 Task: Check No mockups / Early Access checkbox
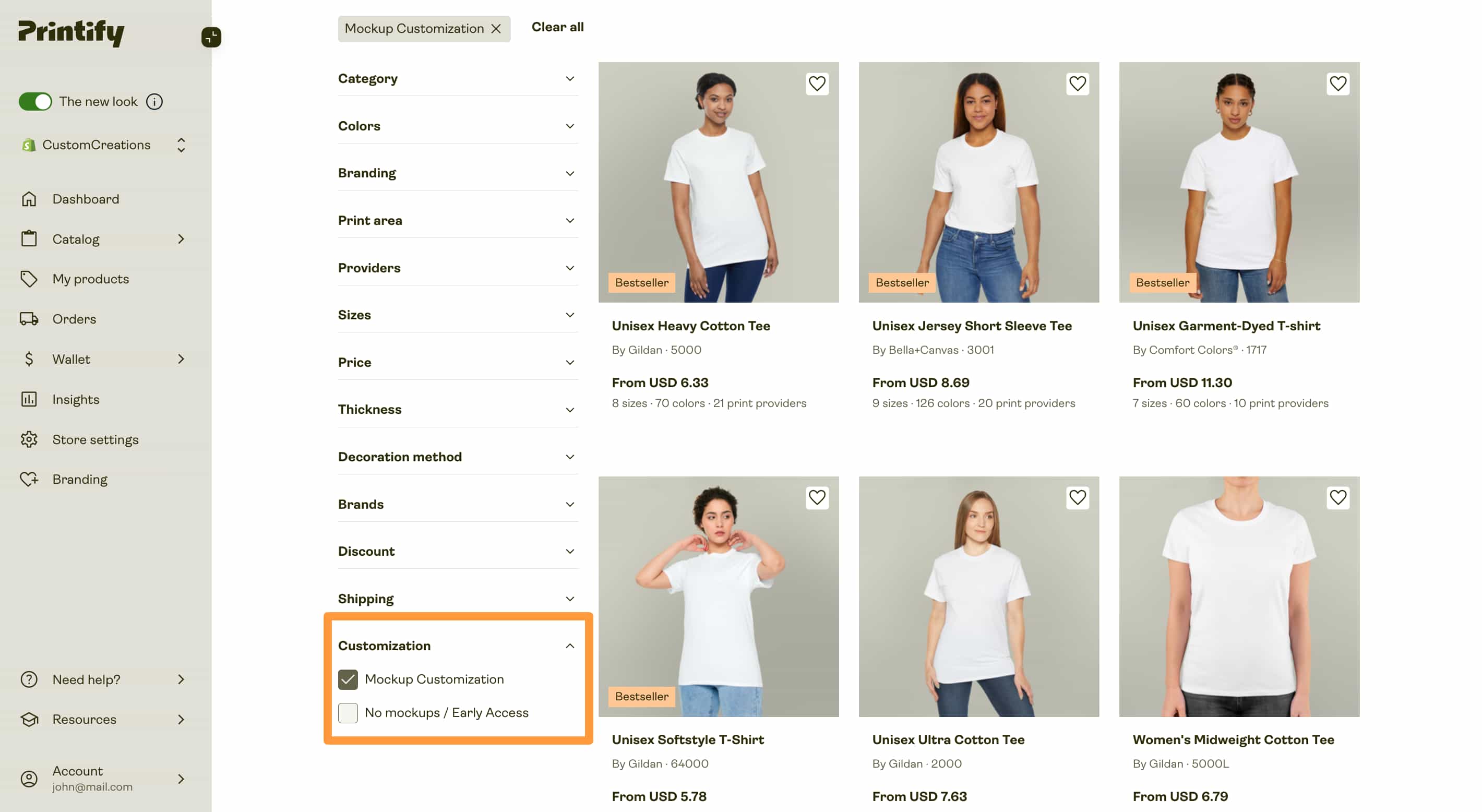pos(348,712)
